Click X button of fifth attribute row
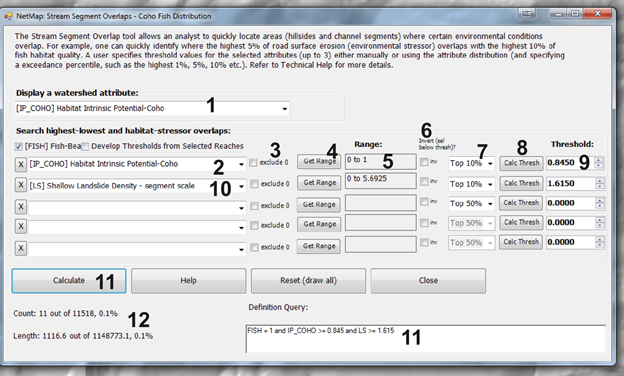The width and height of the screenshot is (624, 376). coord(21,248)
